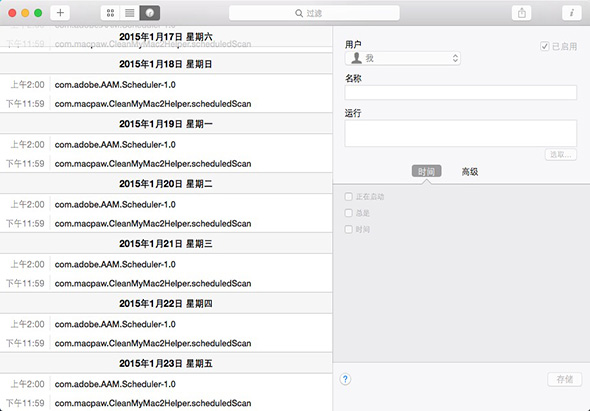Select the 2015年1月23日 星期五 date header
The width and height of the screenshot is (590, 411).
click(x=166, y=363)
